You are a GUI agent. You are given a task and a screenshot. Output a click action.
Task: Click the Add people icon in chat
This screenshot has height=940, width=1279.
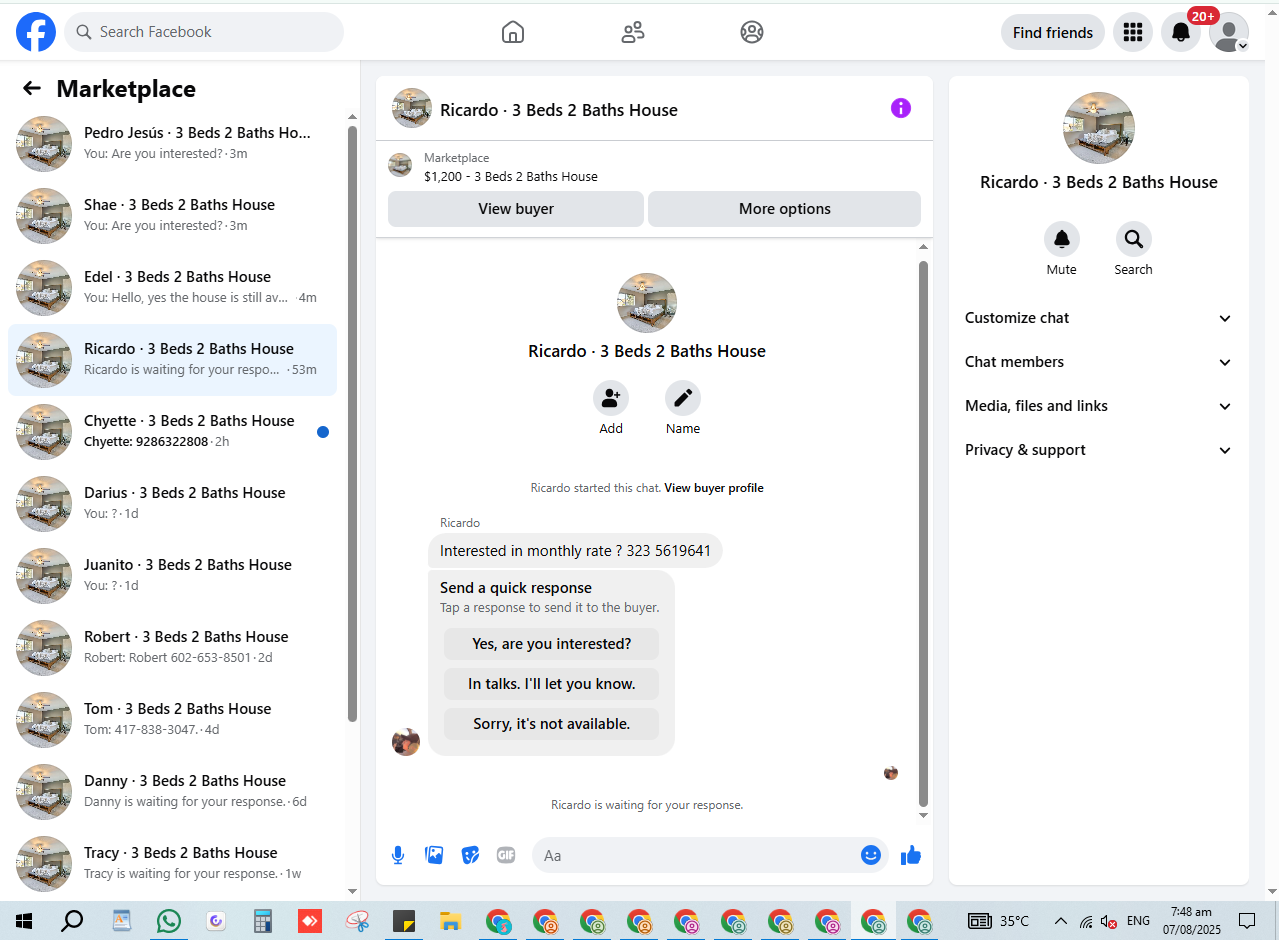pos(611,398)
